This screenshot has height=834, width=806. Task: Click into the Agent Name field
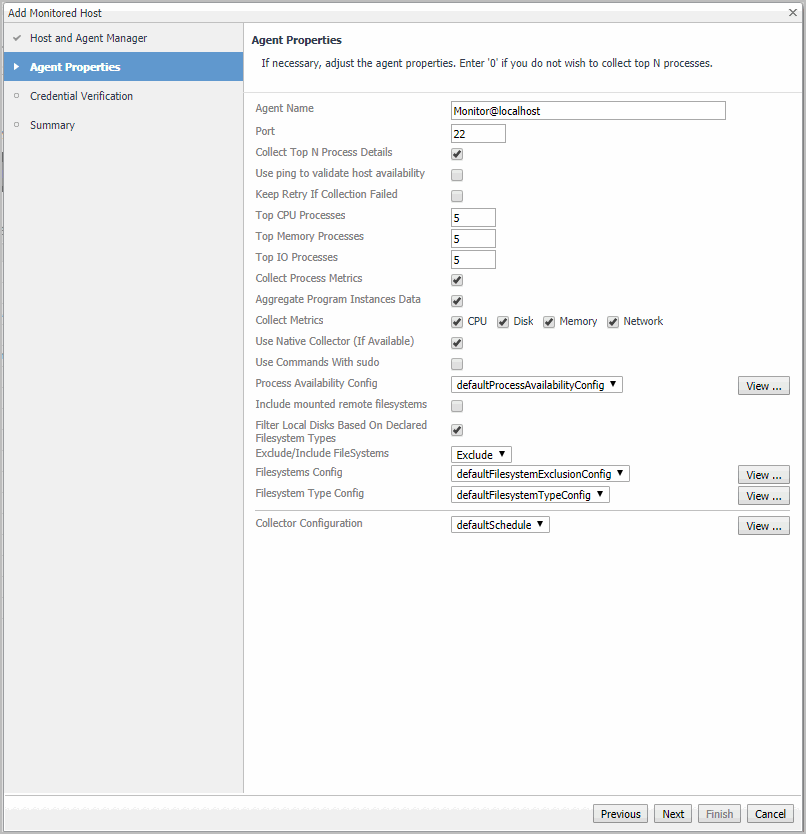point(588,111)
